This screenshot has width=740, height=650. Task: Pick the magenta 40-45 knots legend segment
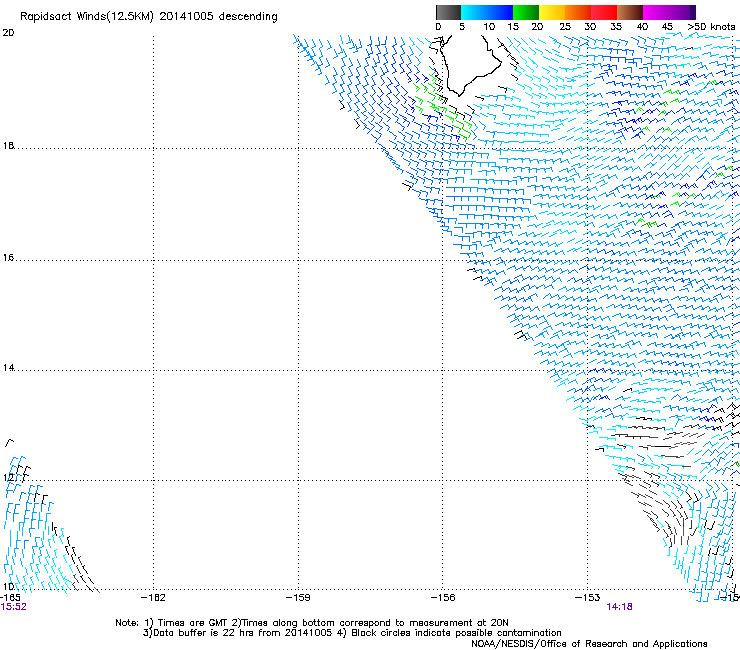point(656,12)
